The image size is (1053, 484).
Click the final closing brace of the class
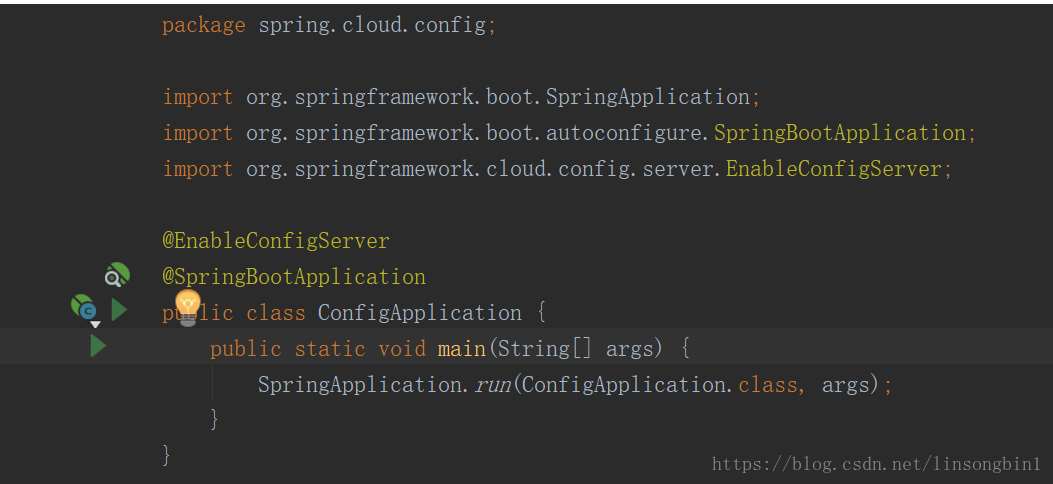[167, 455]
